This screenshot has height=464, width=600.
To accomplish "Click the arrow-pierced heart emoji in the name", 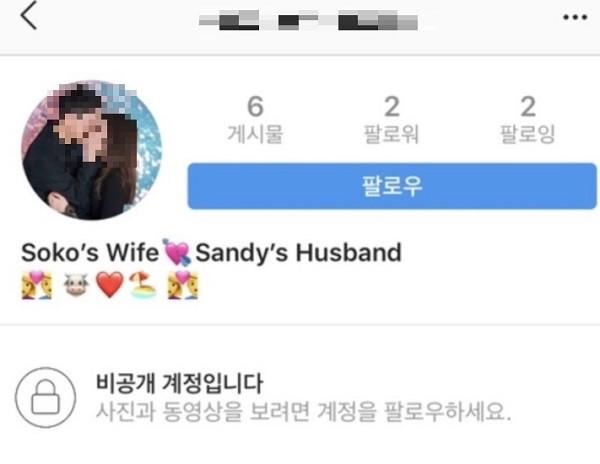I will click(176, 252).
